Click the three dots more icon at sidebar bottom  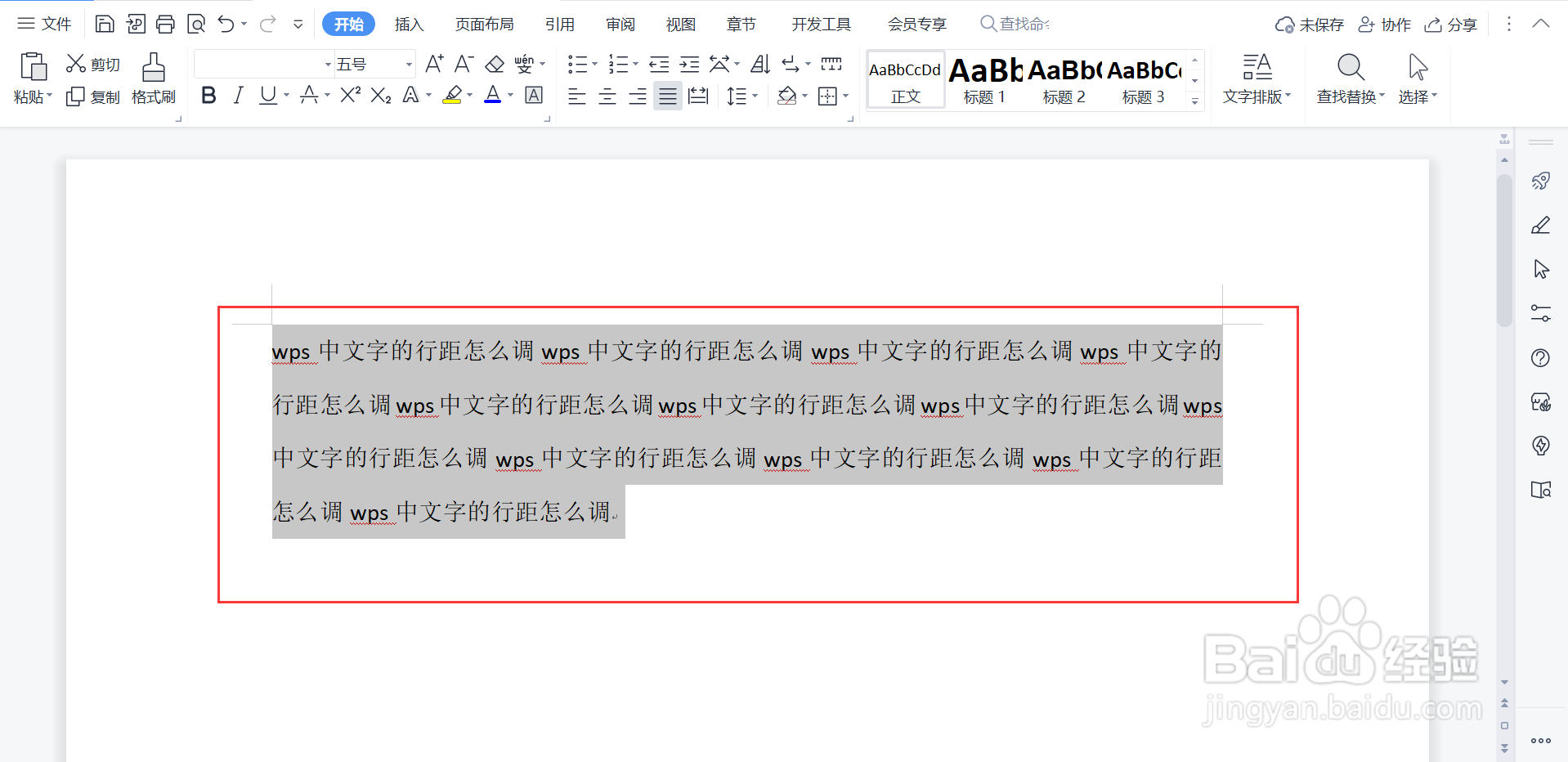click(x=1541, y=741)
